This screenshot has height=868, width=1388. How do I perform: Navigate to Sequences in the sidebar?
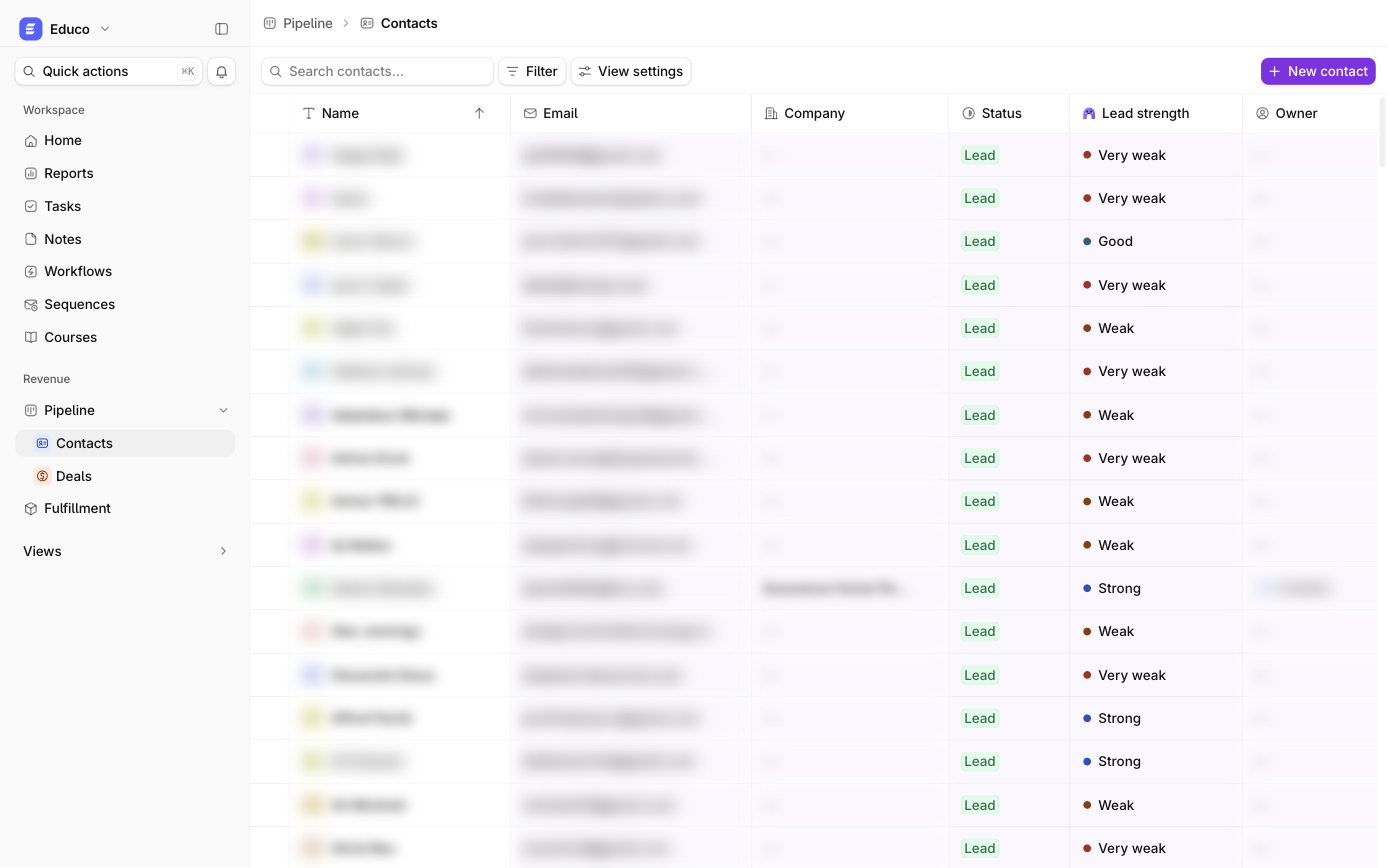[125, 304]
